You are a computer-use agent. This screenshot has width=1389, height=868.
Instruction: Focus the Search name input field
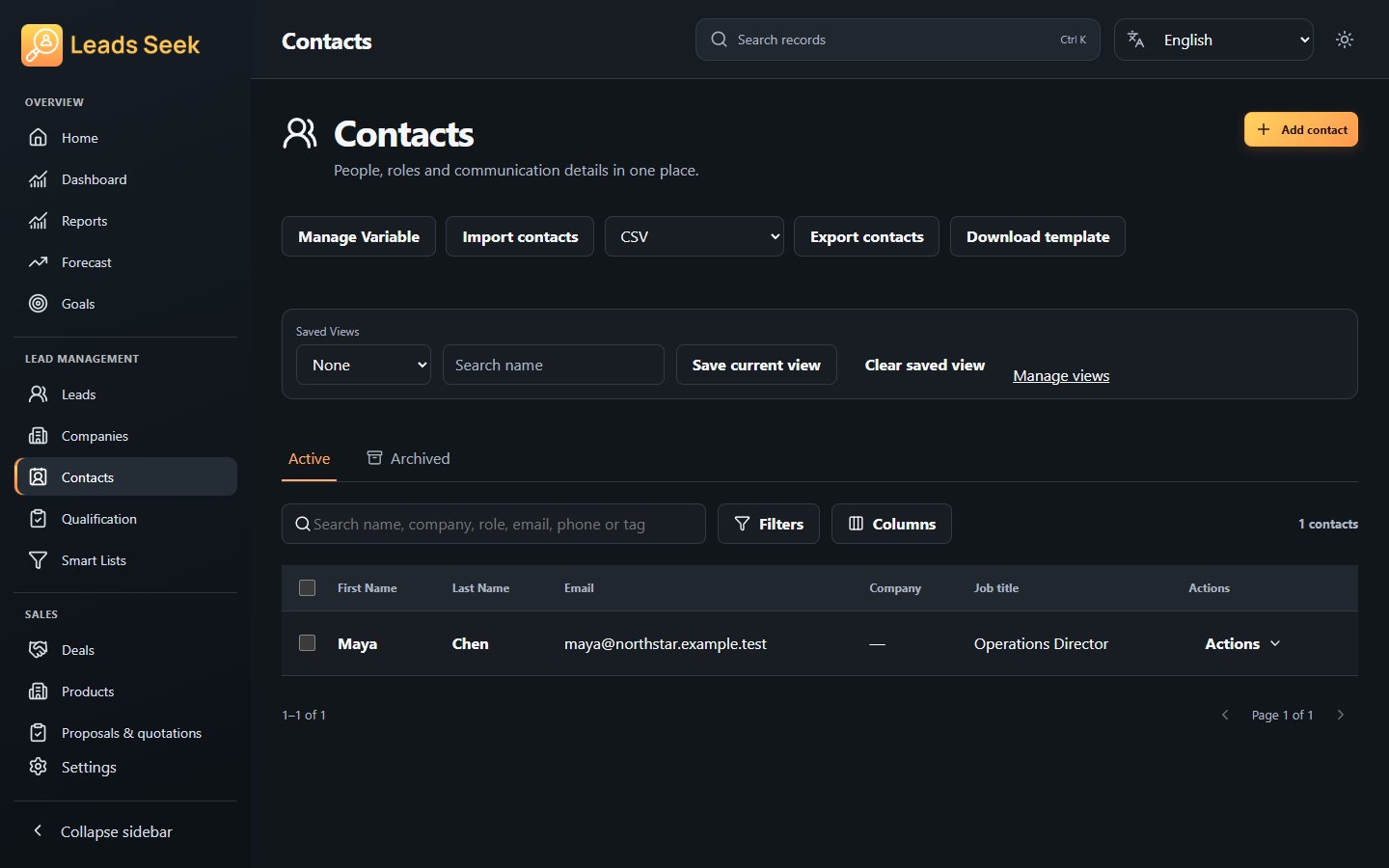(554, 365)
